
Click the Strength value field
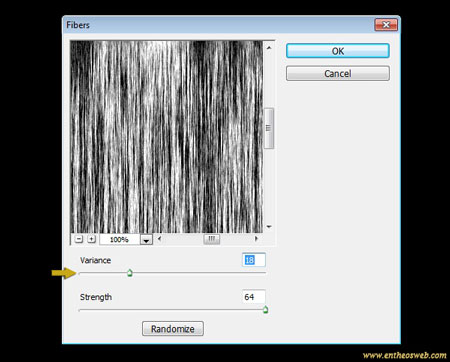pyautogui.click(x=254, y=297)
